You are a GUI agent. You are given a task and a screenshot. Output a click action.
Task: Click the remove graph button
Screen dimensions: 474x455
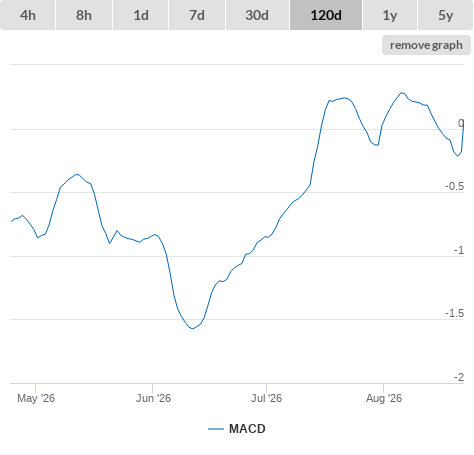[426, 45]
